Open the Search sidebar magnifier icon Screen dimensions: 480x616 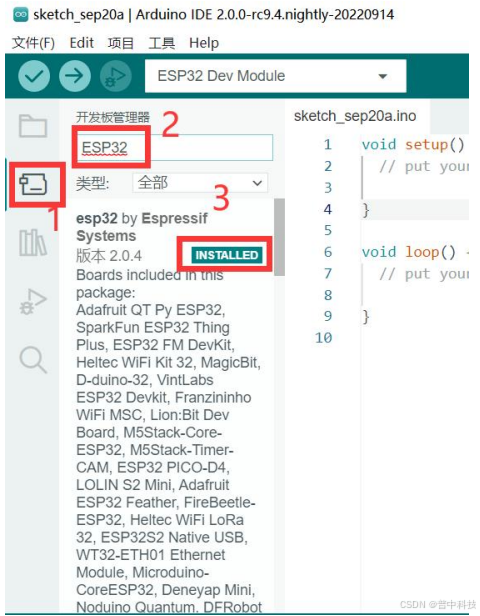(33, 360)
